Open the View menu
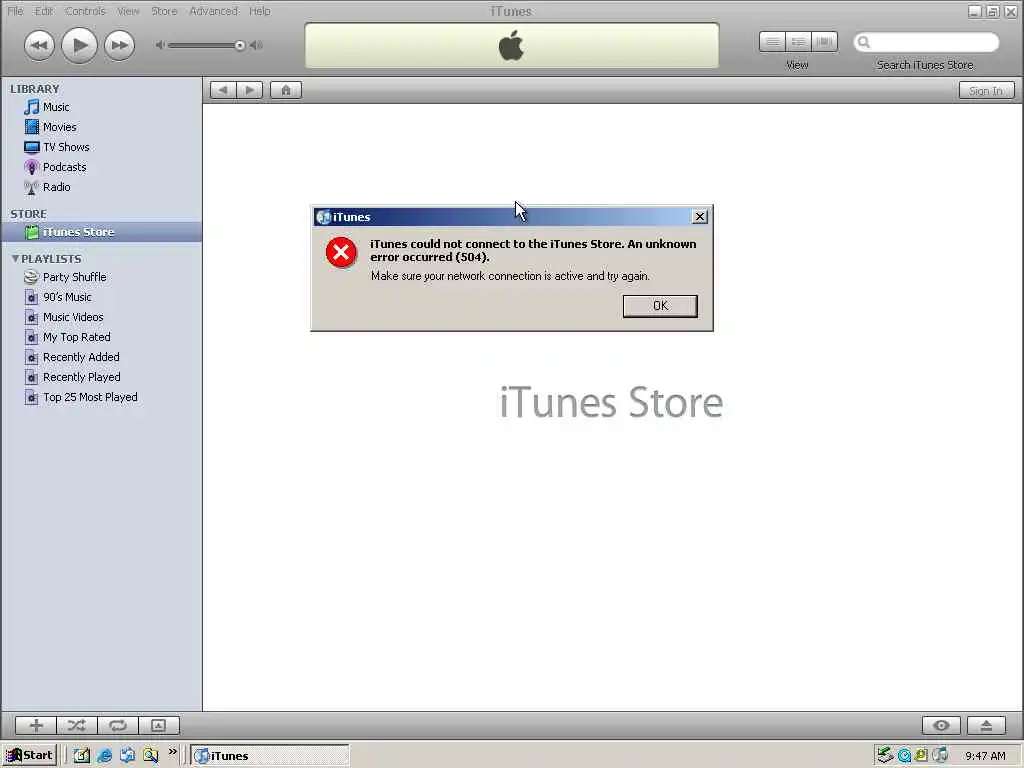1024x768 pixels. (128, 11)
